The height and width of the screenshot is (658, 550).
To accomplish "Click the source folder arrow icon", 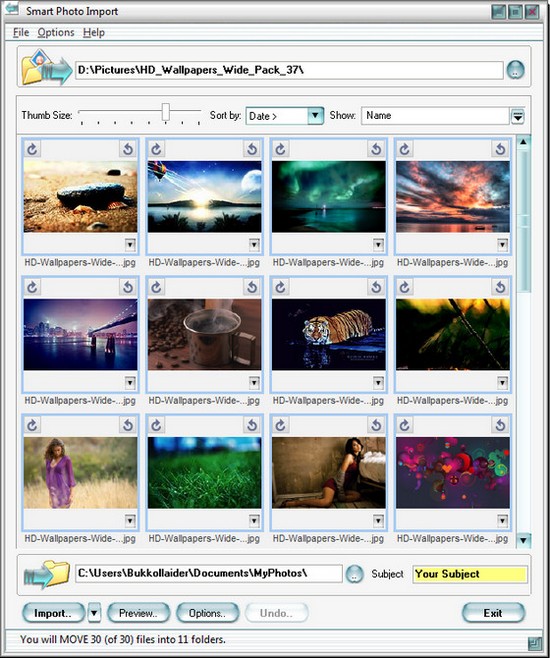I will pyautogui.click(x=47, y=68).
